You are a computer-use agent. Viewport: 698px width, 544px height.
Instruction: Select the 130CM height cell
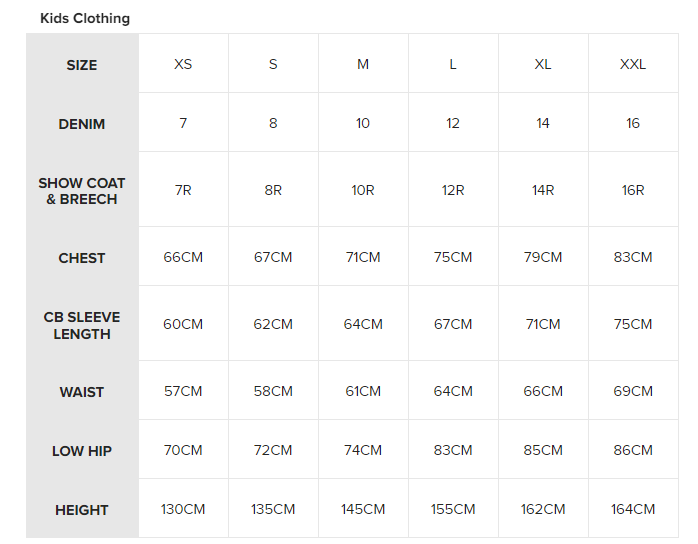pyautogui.click(x=183, y=509)
